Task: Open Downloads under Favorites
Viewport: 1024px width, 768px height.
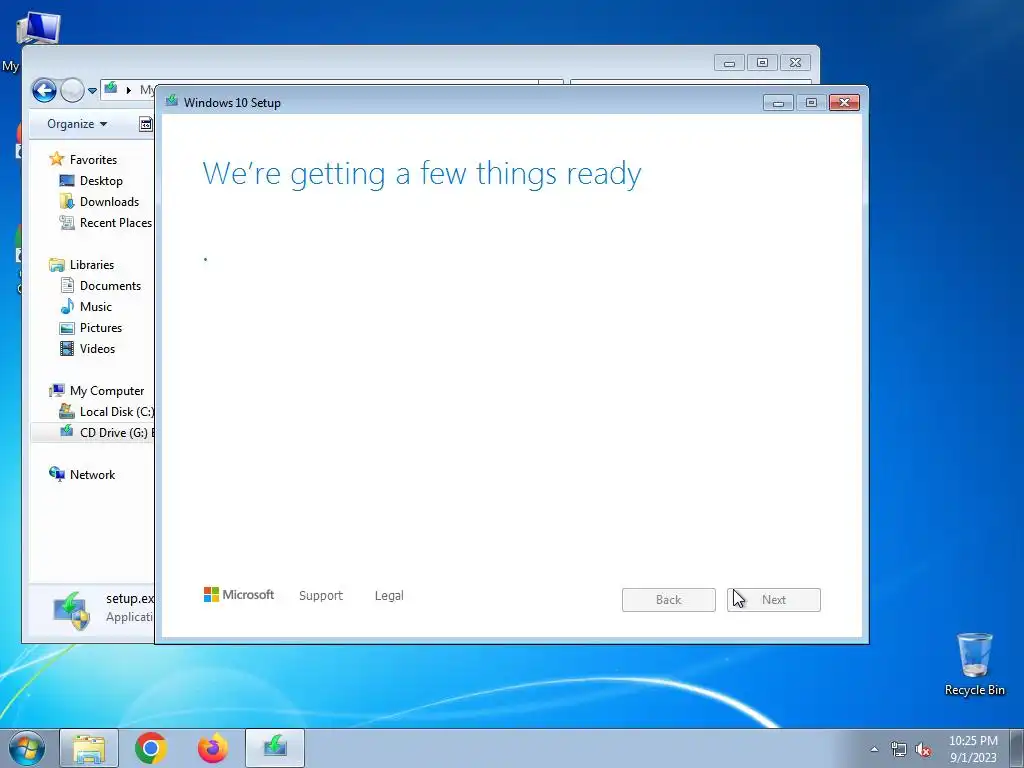Action: (109, 202)
